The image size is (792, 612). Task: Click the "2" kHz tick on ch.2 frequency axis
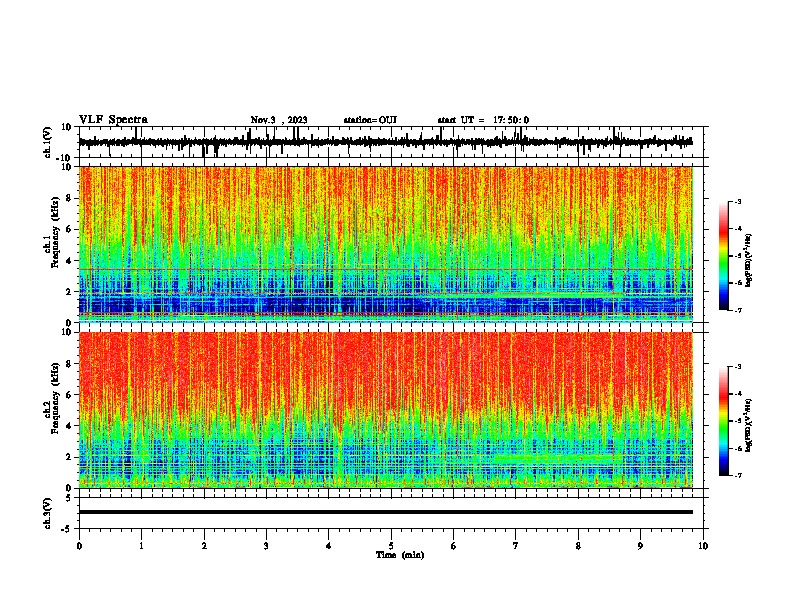(x=69, y=457)
